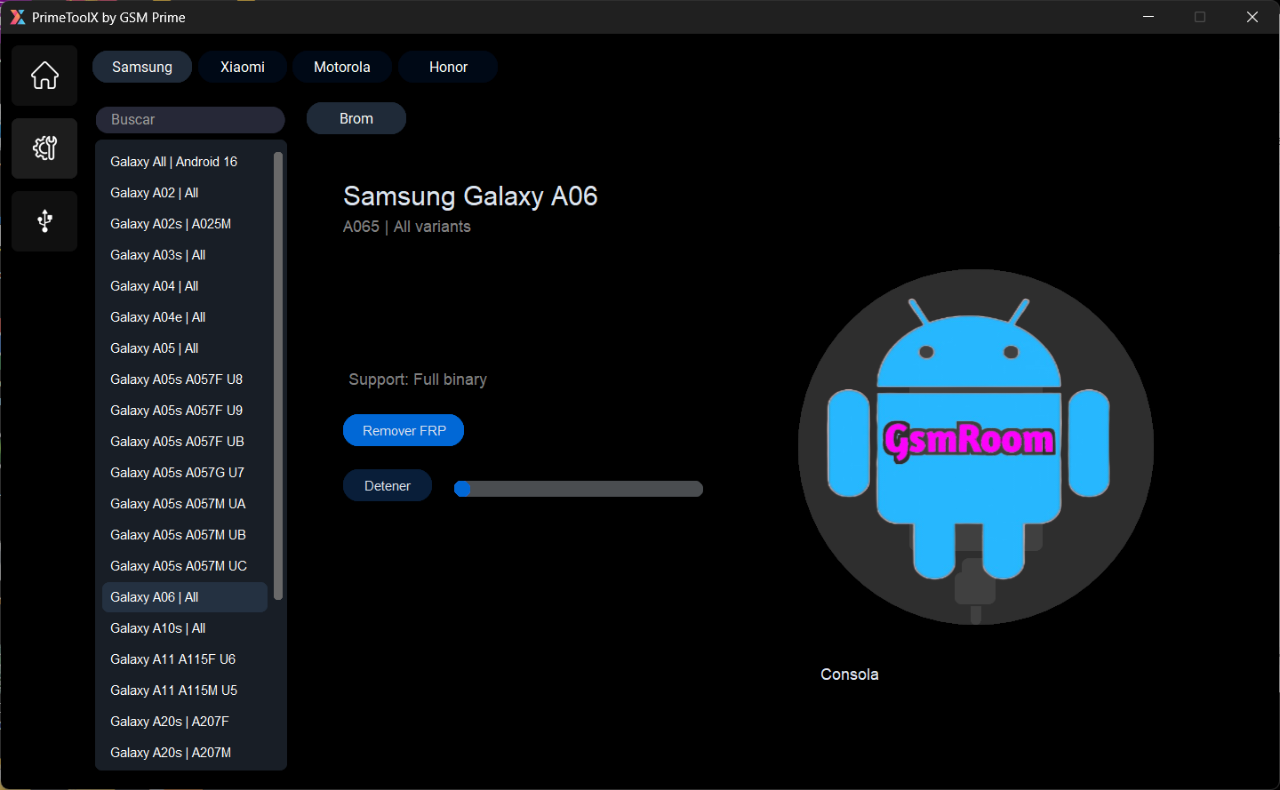The width and height of the screenshot is (1280, 790).
Task: Select Galaxy A10s | All model
Action: tap(158, 629)
